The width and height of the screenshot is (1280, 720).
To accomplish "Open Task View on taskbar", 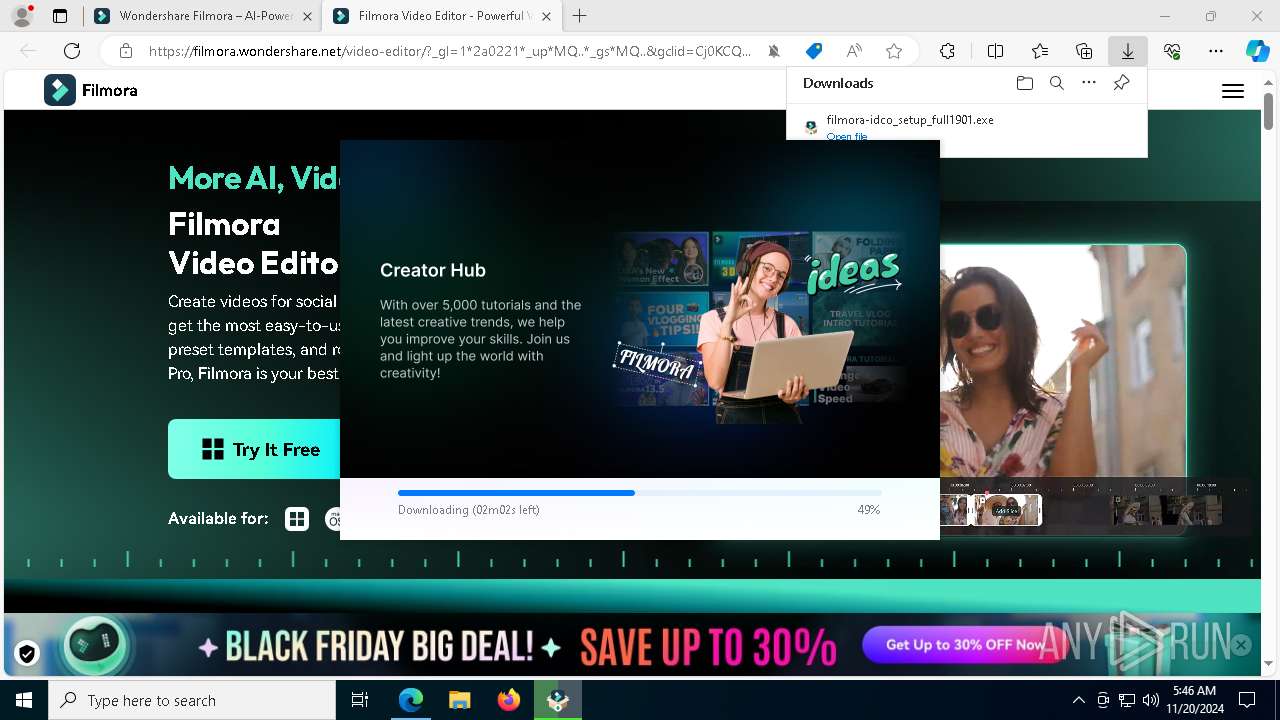I will coord(360,700).
